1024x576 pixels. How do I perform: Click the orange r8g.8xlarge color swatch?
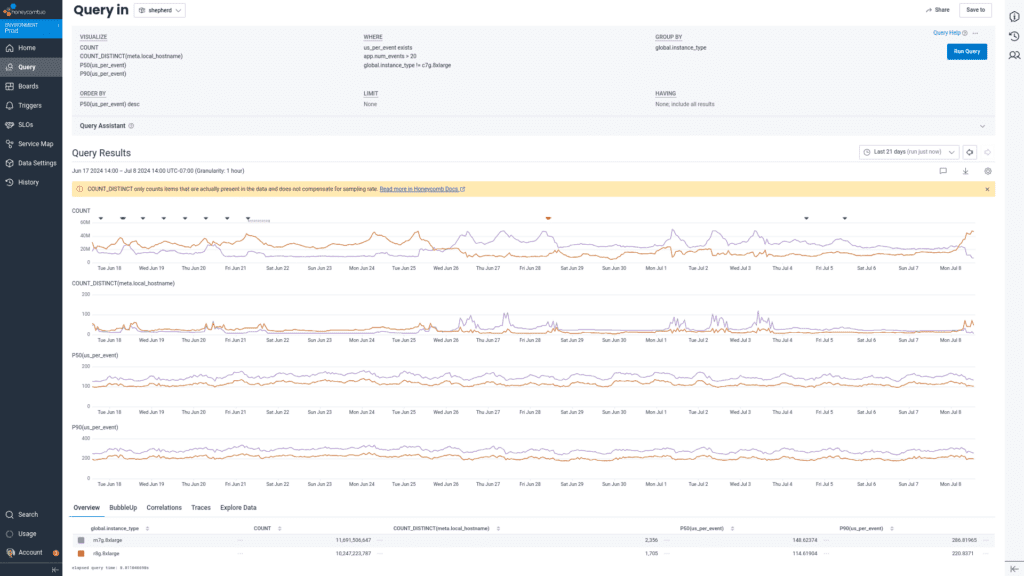click(81, 552)
